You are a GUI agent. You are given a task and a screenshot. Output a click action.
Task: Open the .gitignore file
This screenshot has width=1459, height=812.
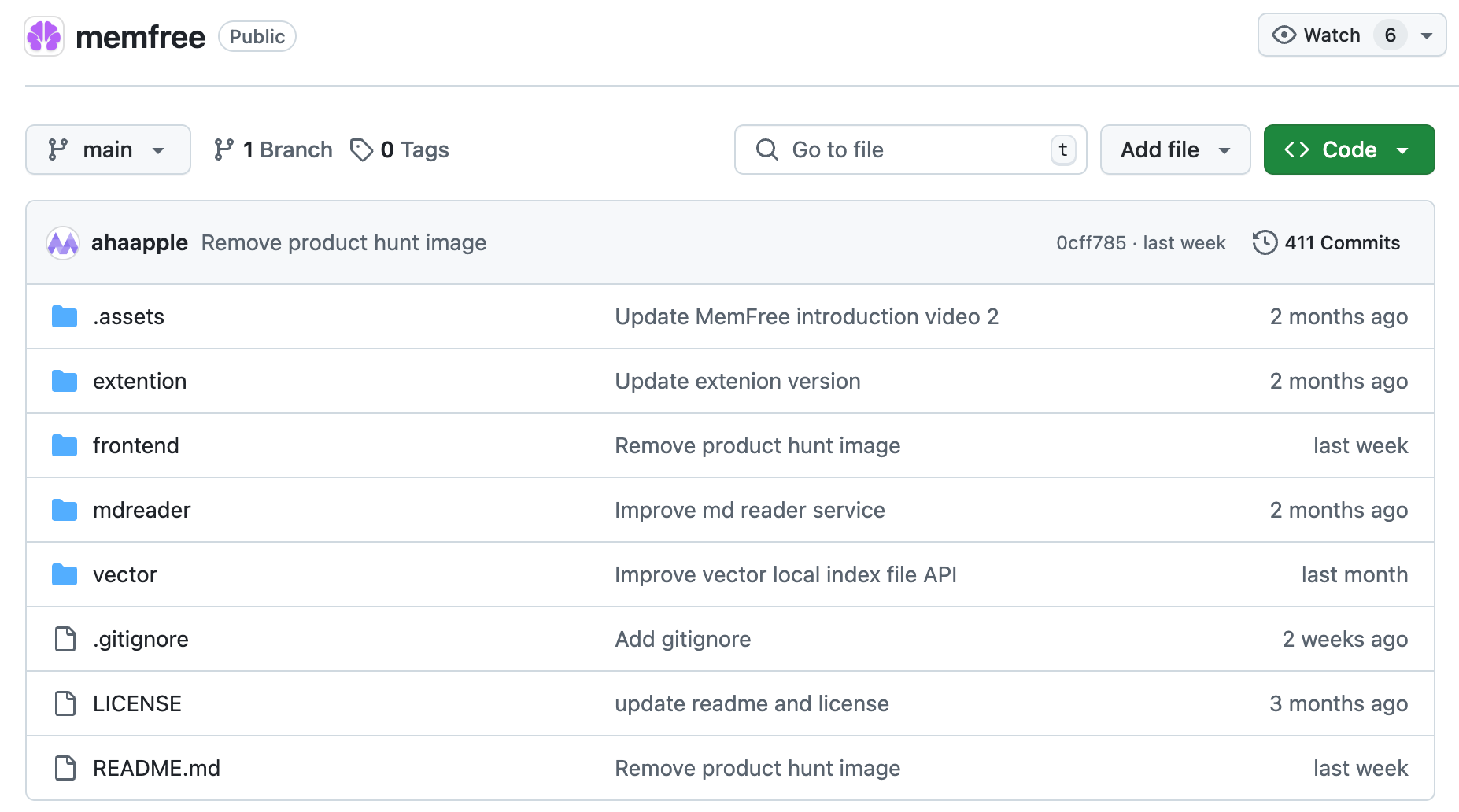pos(140,639)
